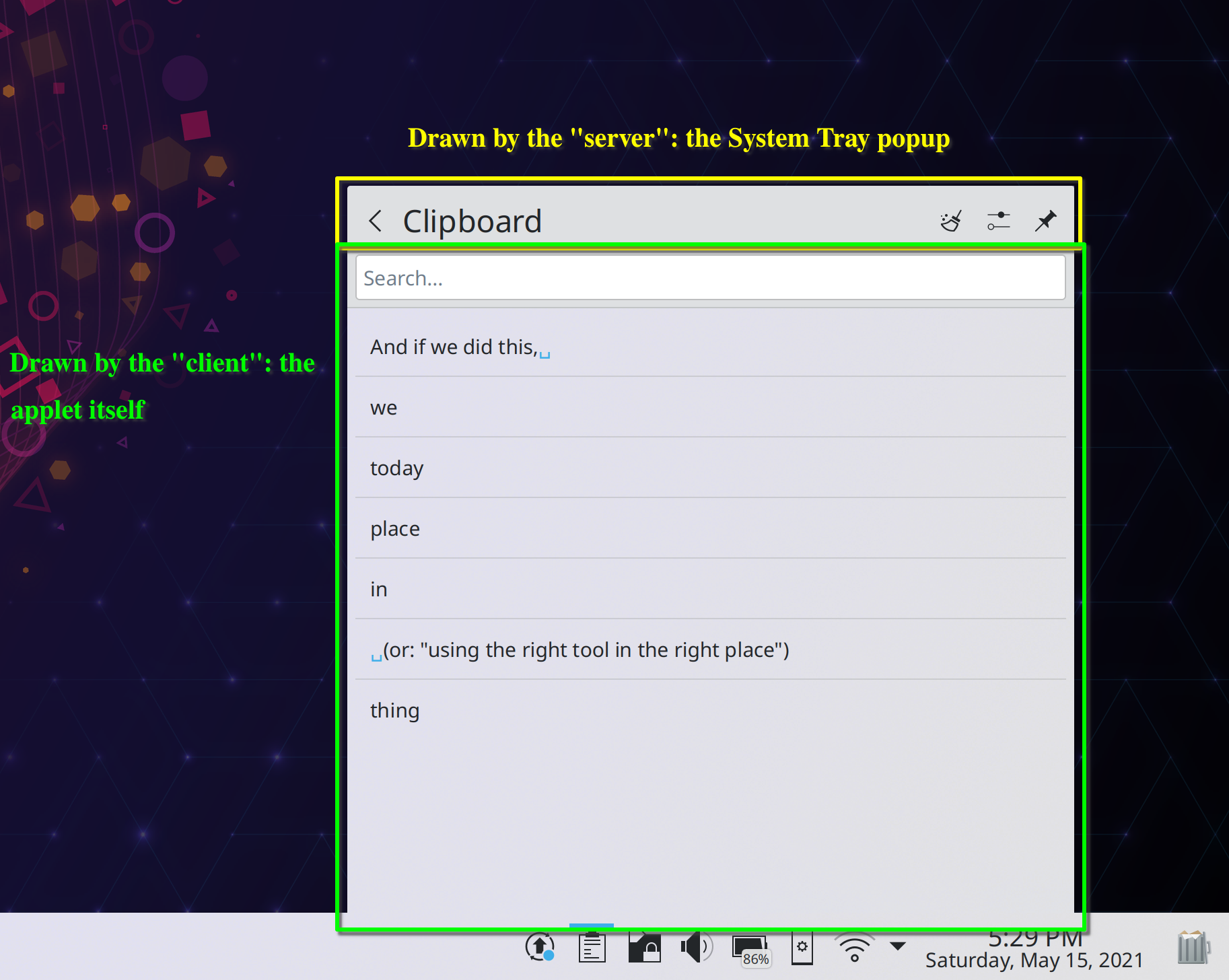The image size is (1229, 980).
Task: Expand hidden system tray icons arrow
Action: (898, 946)
